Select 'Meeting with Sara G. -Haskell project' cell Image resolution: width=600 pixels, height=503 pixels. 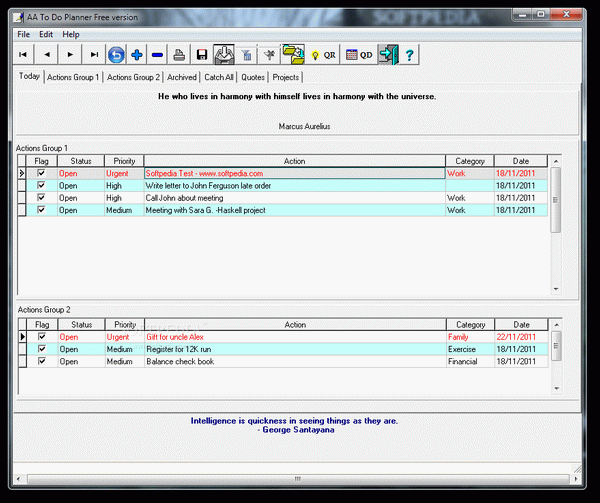click(295, 210)
